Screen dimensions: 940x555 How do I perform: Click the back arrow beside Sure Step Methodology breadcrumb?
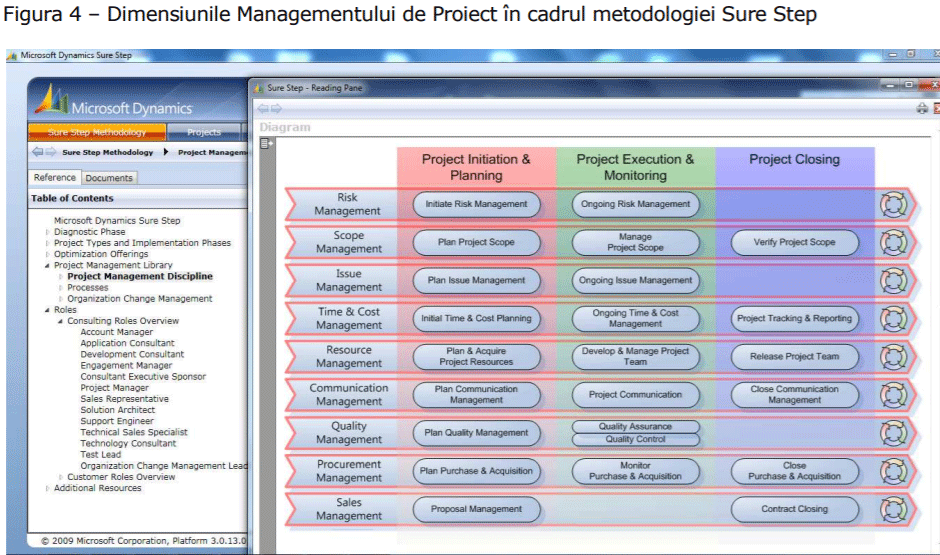coord(38,153)
